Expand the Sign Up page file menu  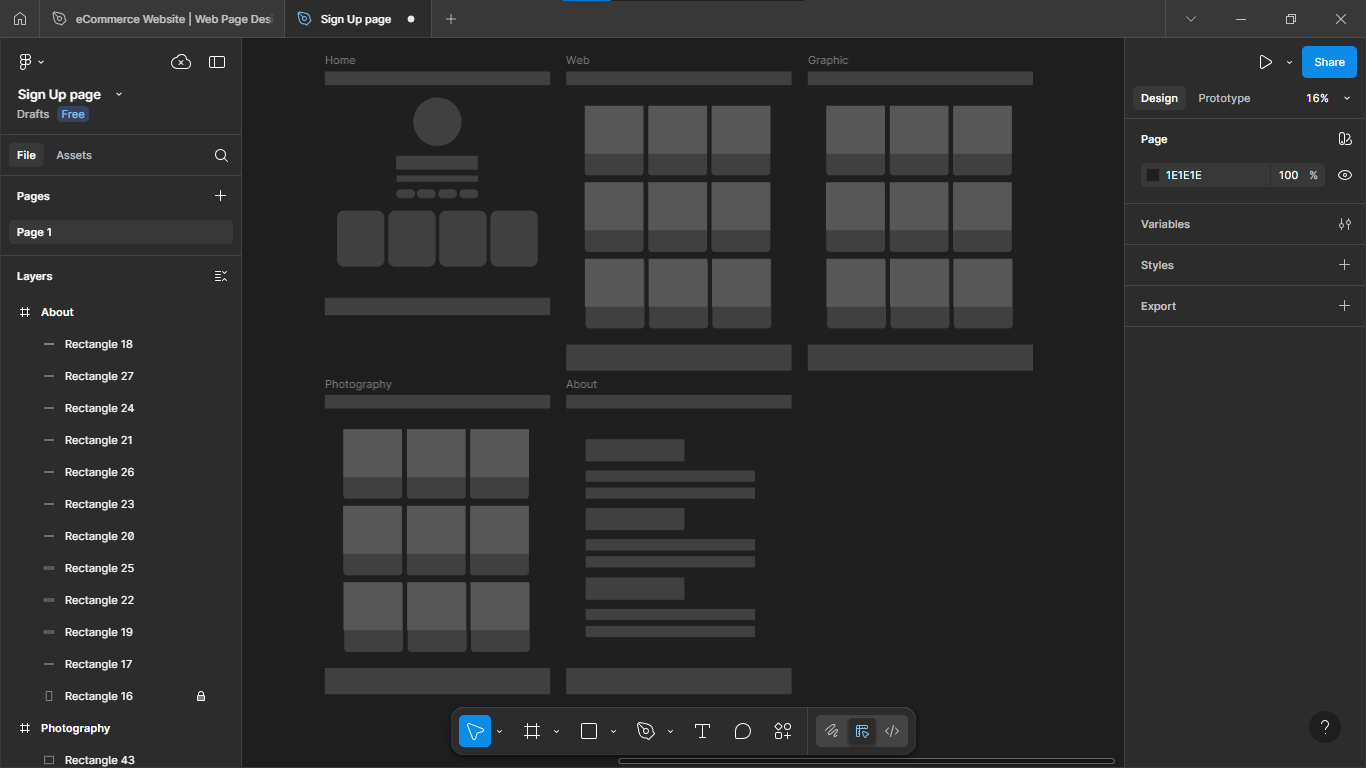[119, 94]
